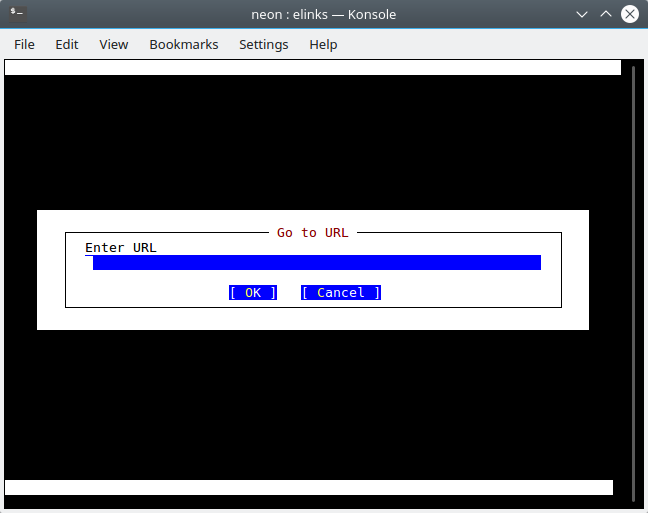This screenshot has width=648, height=513.
Task: Click the 'Enter URL' label
Action: 121,248
